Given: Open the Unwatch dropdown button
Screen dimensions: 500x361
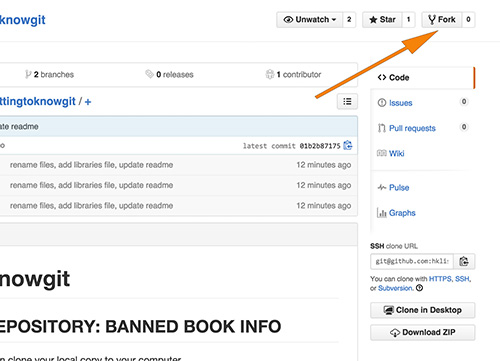Looking at the screenshot, I should coord(310,20).
